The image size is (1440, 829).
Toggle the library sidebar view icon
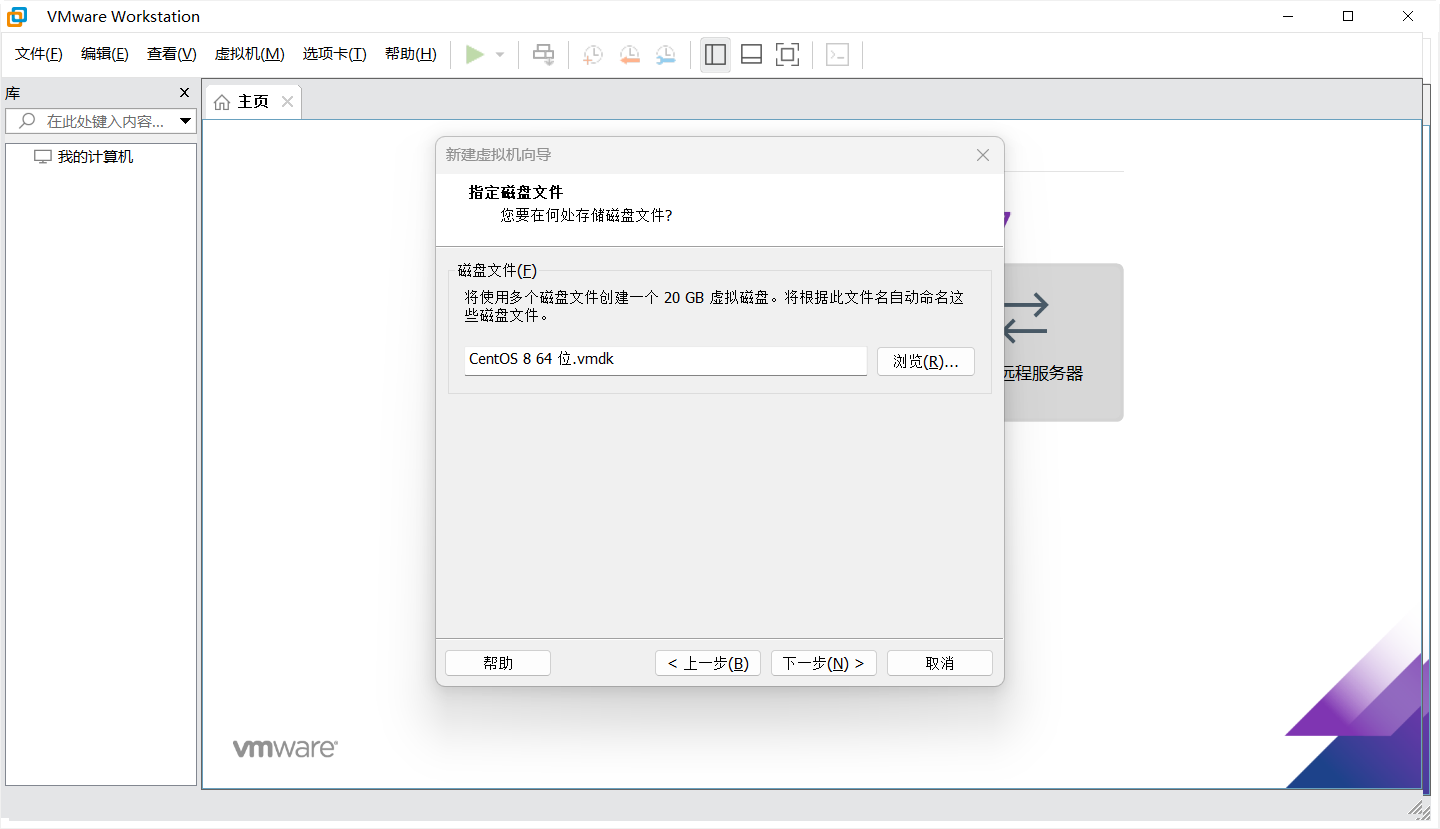pos(715,55)
